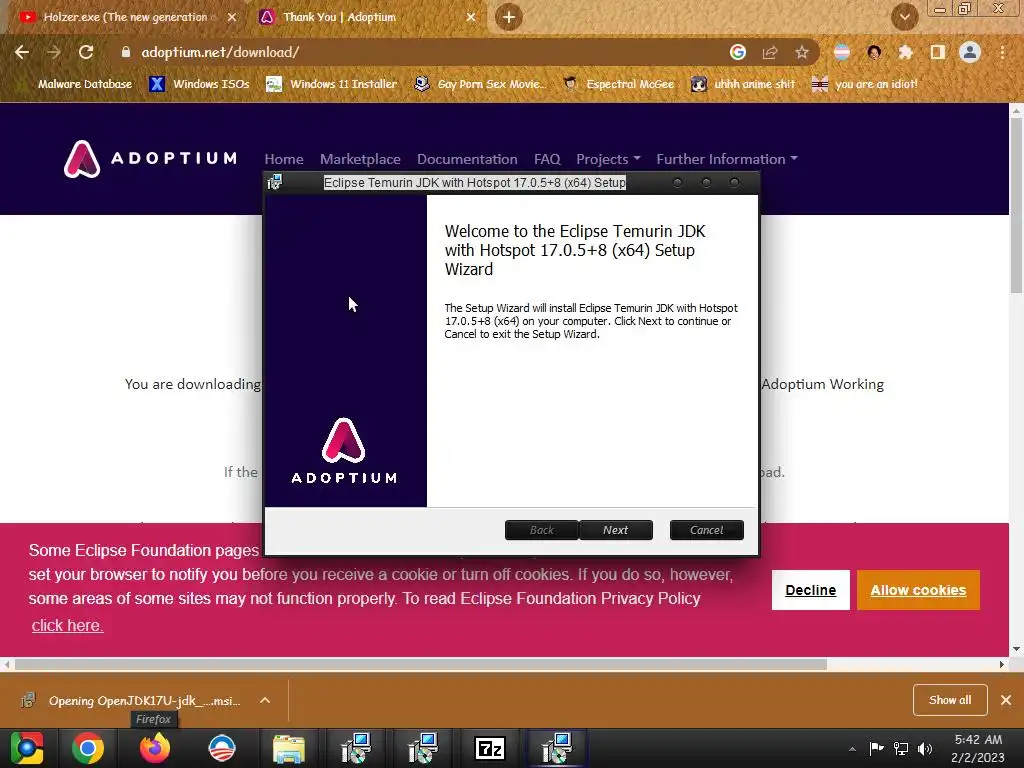The image size is (1024, 768).
Task: Follow the 'click here.' privacy link
Action: 67,625
